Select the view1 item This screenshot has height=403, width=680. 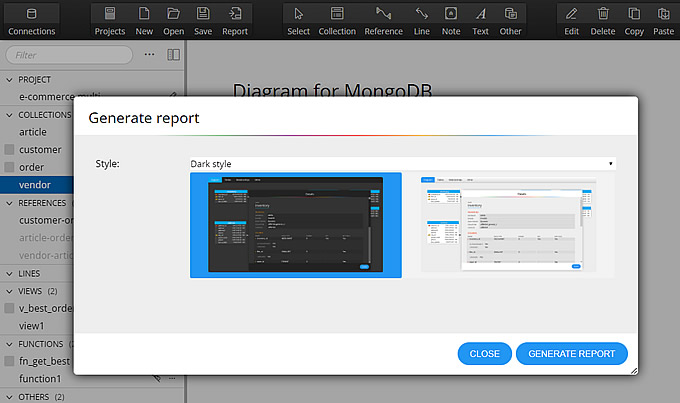click(32, 326)
